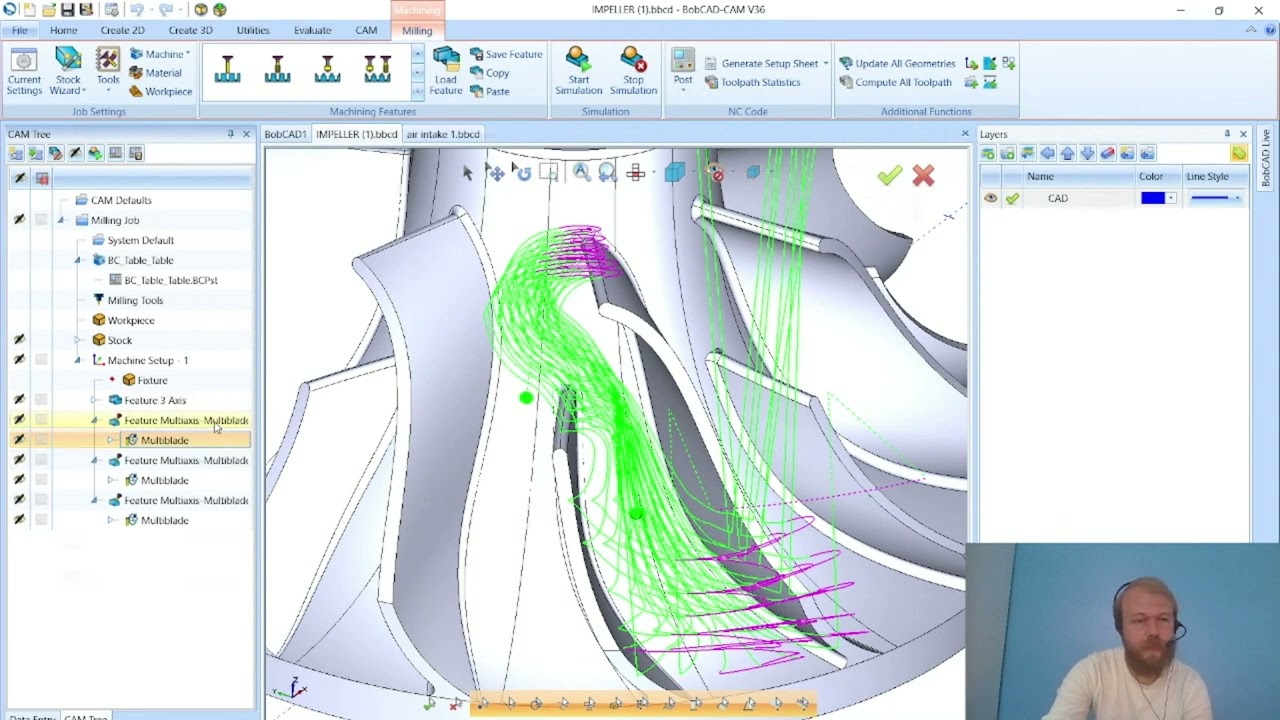
Task: Click the blue cube view icon in viewport
Action: (x=674, y=172)
